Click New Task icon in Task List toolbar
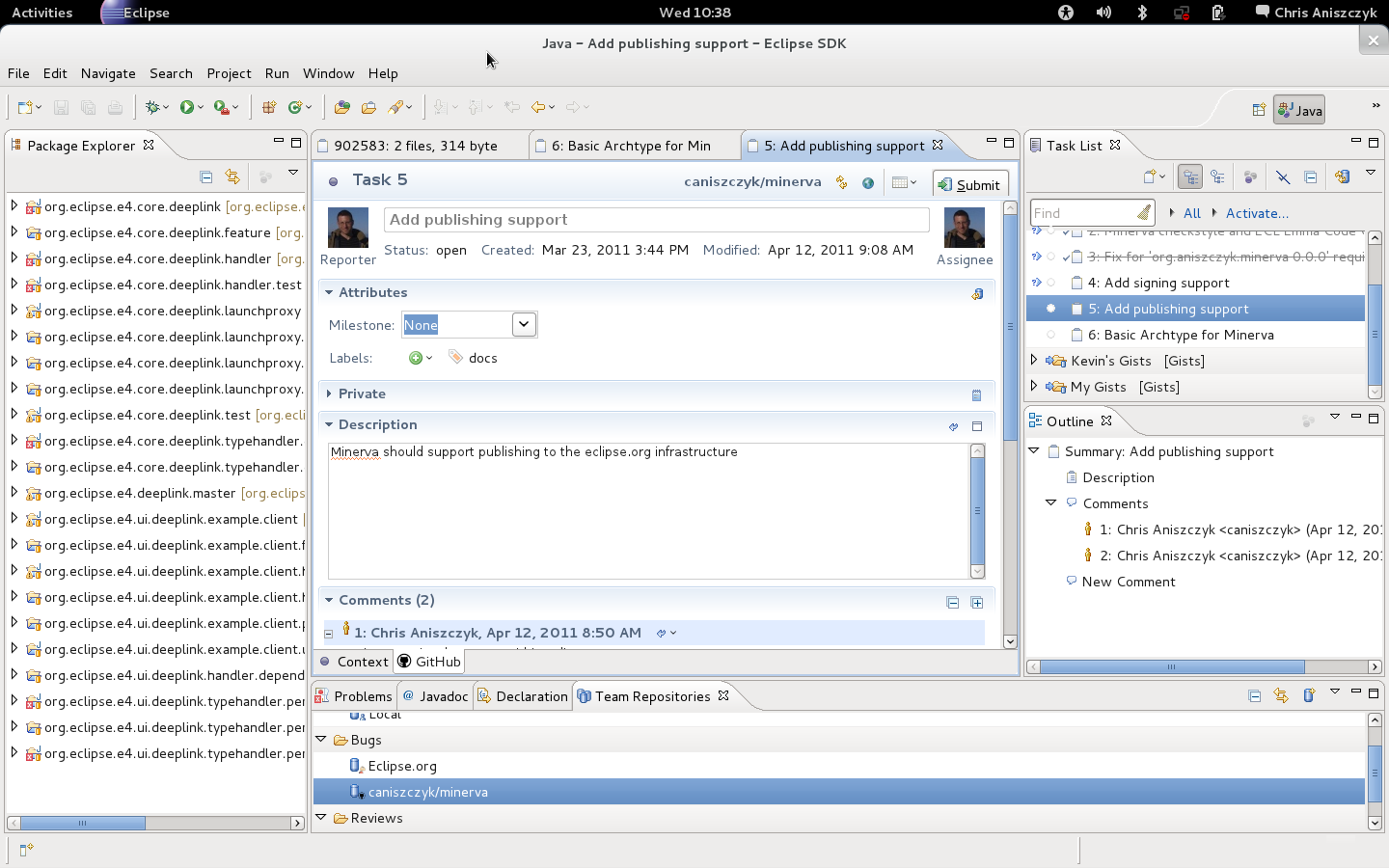The width and height of the screenshot is (1389, 868). pos(1150,176)
